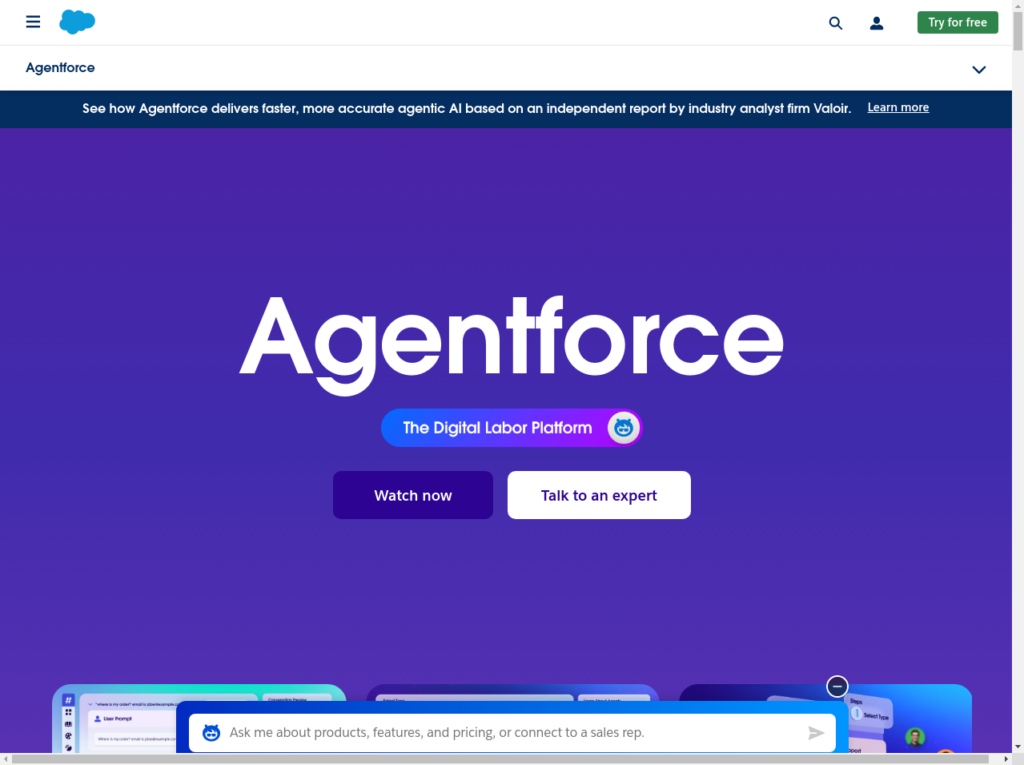Open the hamburger navigation menu
Image resolution: width=1024 pixels, height=765 pixels.
pos(33,22)
